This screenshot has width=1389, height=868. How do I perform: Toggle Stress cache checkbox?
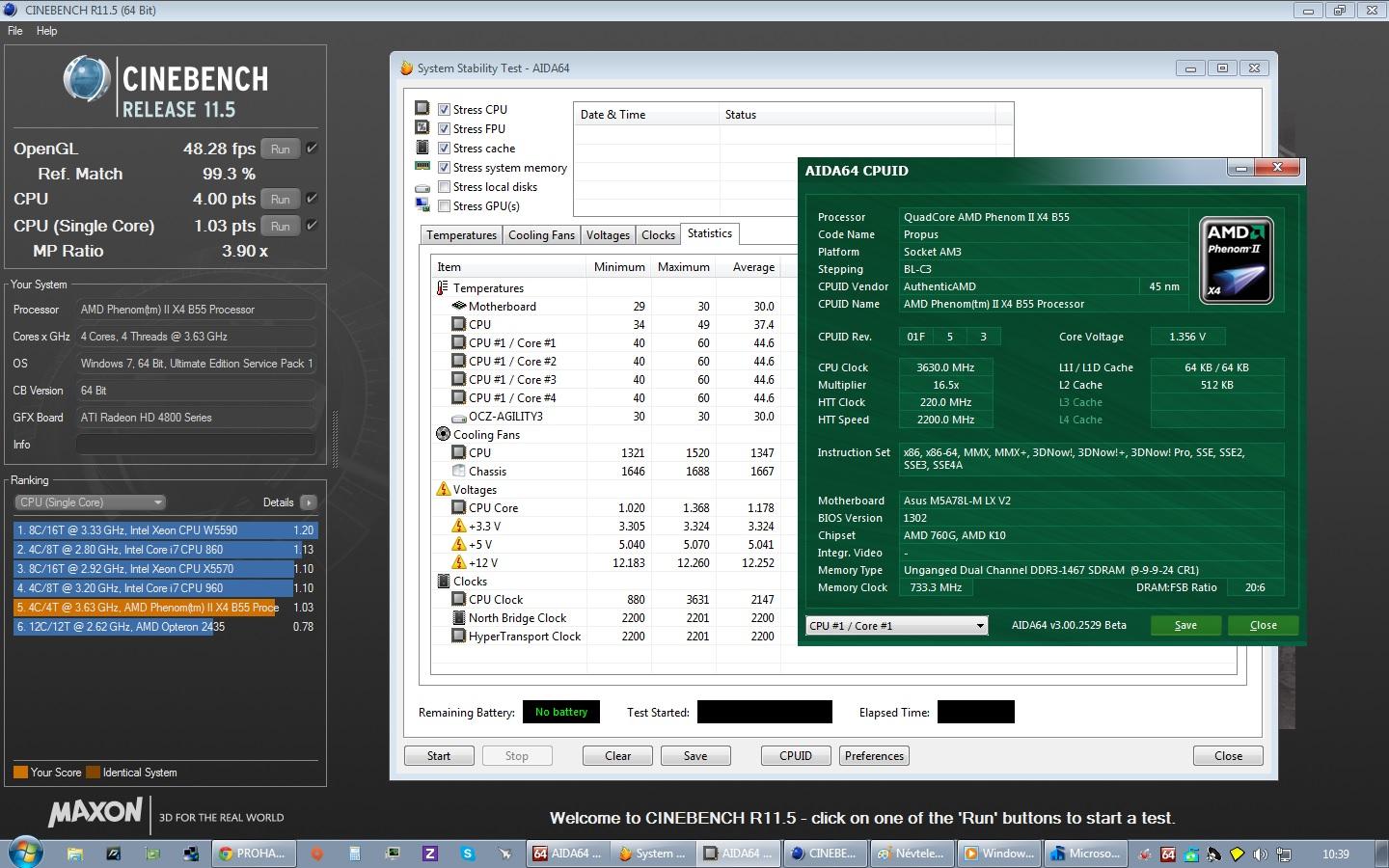(444, 148)
